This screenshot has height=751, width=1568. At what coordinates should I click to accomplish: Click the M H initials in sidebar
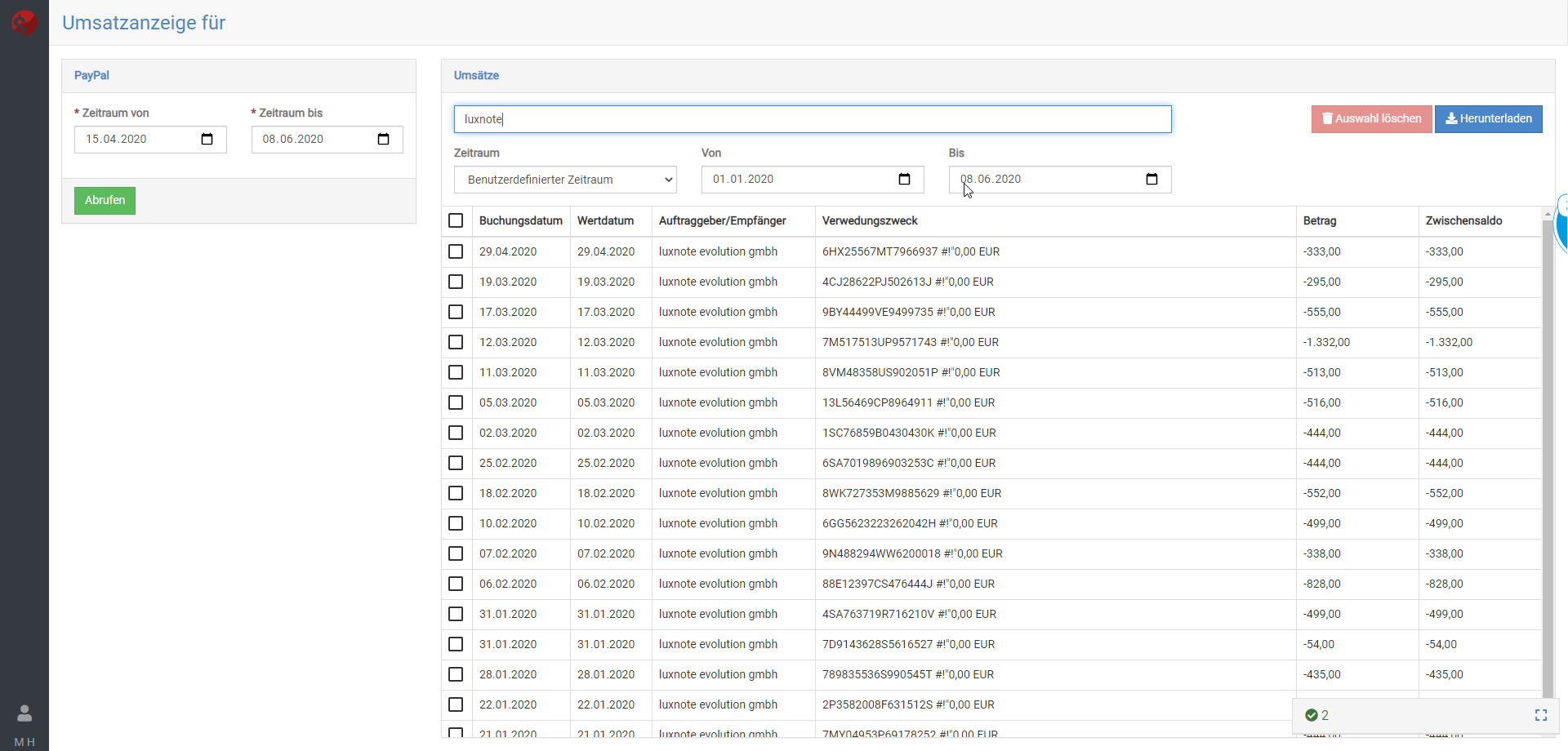[24, 742]
